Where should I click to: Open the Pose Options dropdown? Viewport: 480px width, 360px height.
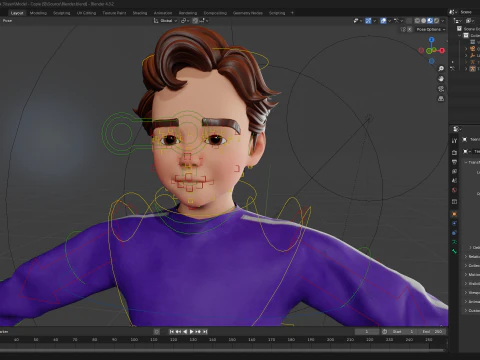tap(431, 29)
